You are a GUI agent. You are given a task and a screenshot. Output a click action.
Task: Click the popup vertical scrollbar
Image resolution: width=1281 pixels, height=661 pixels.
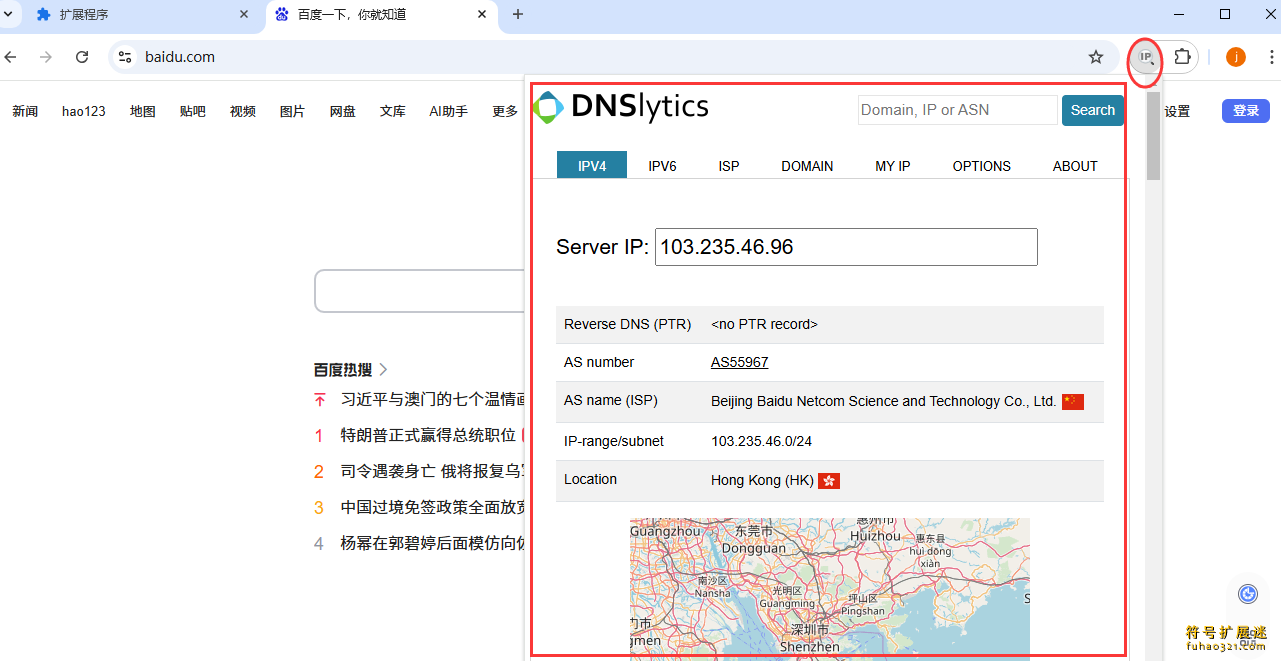(1153, 136)
